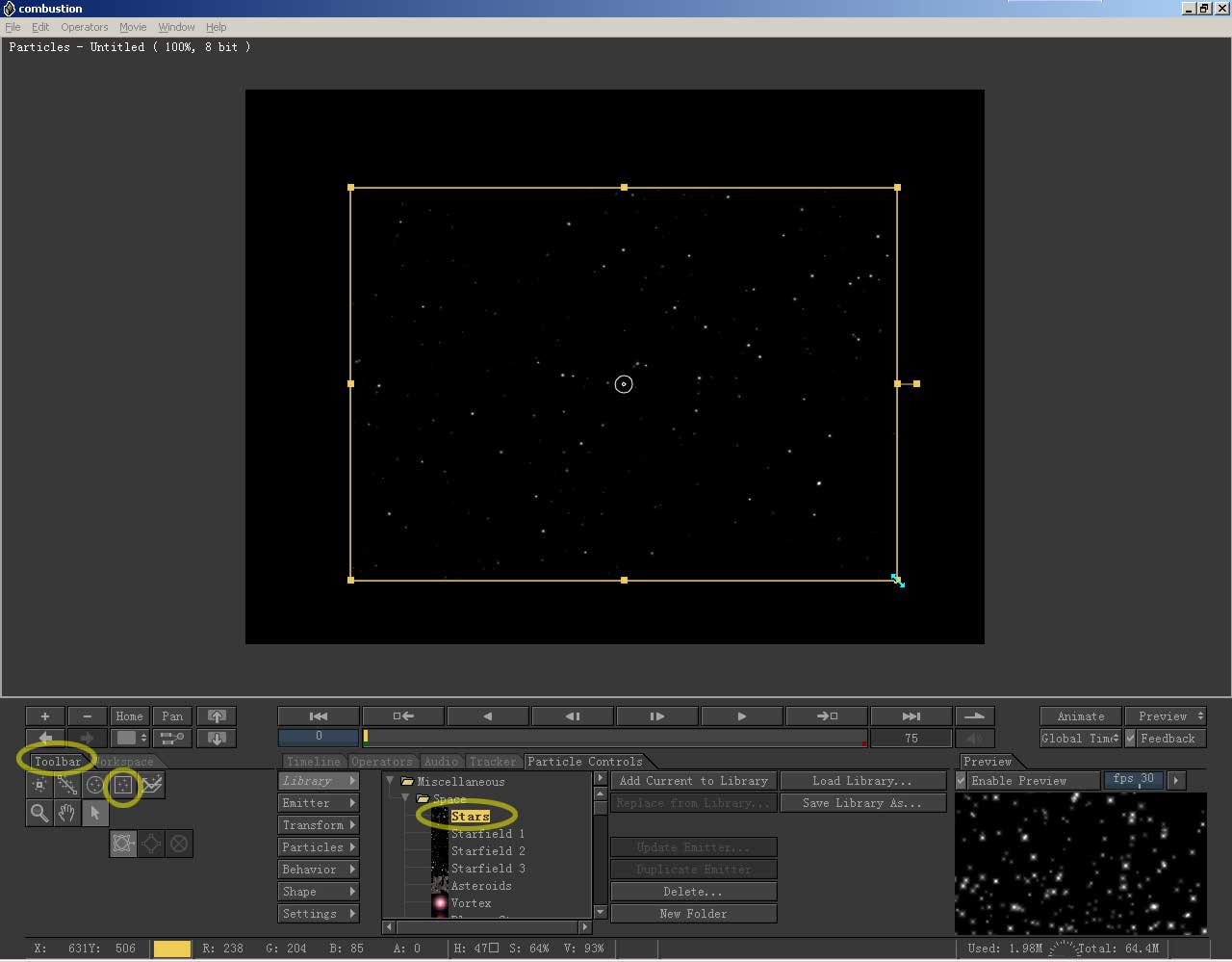Select the line emitter tool
Screen dimensions: 1232x962
click(67, 785)
